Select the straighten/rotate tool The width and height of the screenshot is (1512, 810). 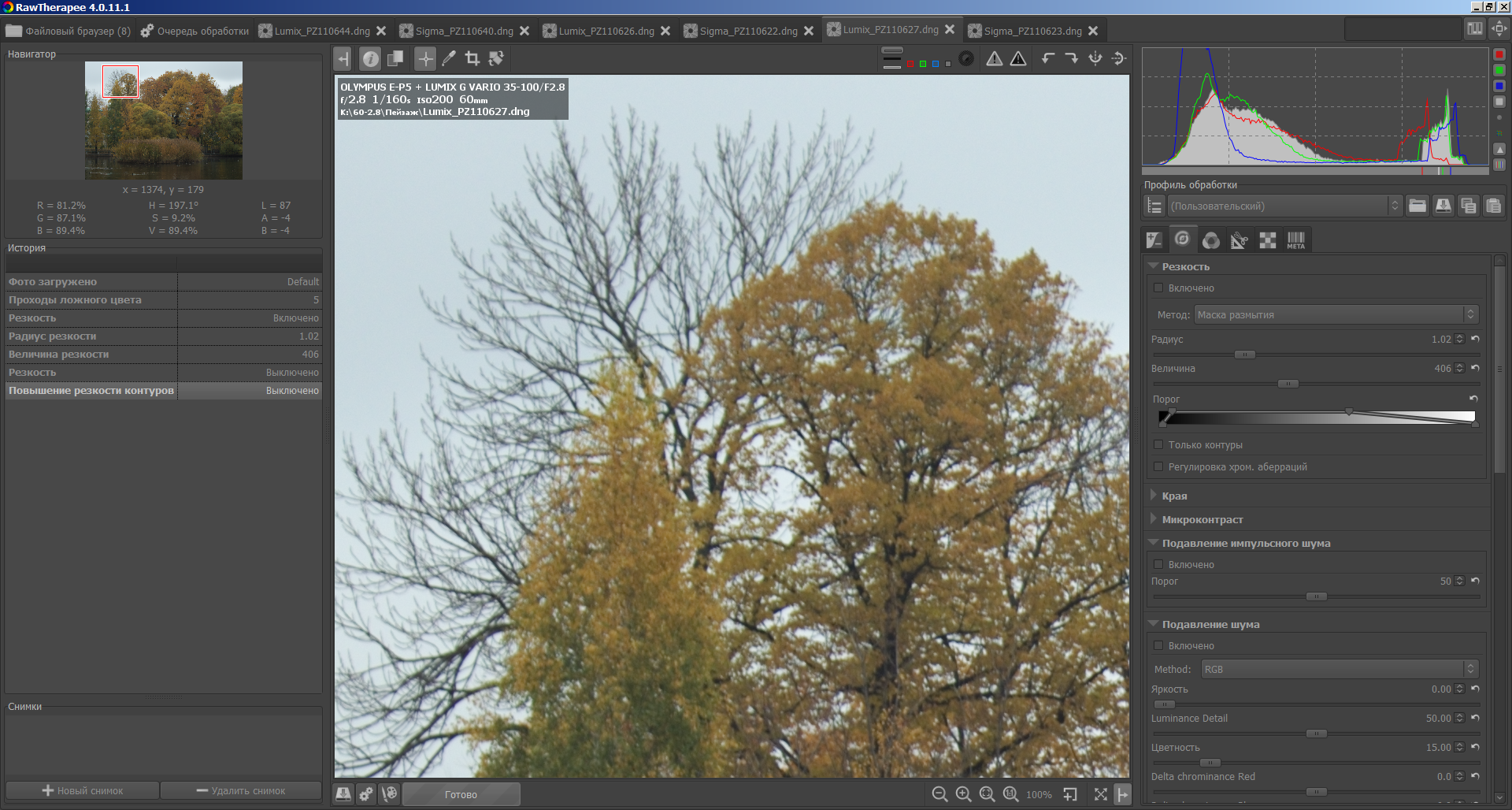click(x=496, y=58)
